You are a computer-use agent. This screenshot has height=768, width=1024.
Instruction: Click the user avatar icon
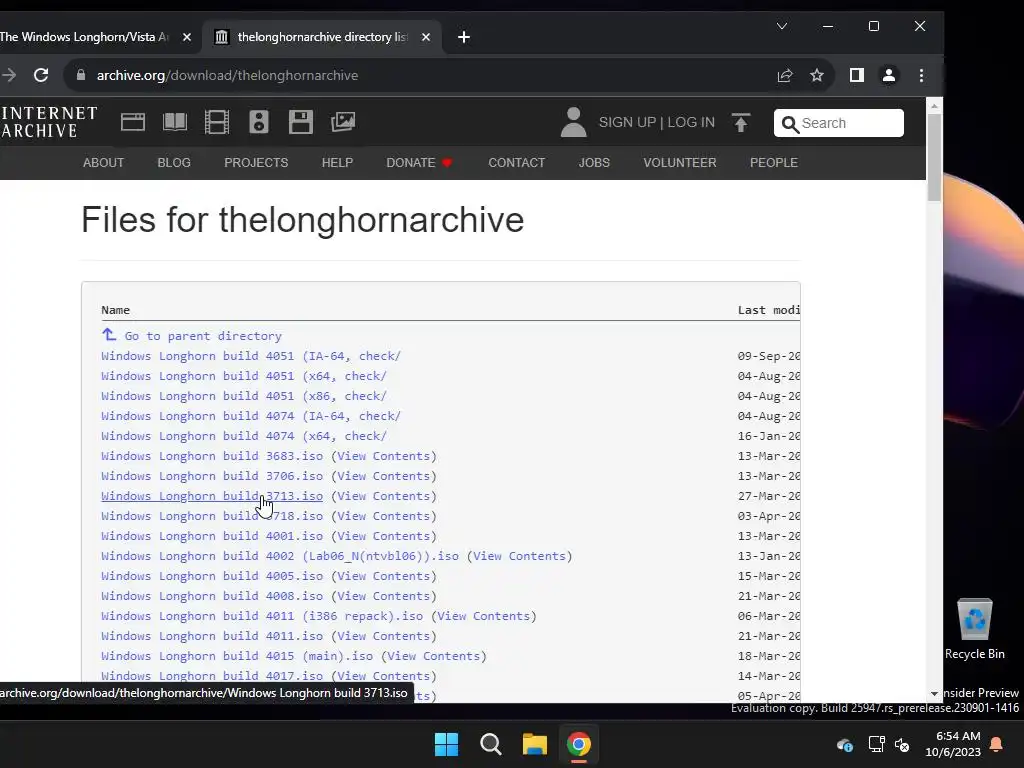tap(573, 122)
